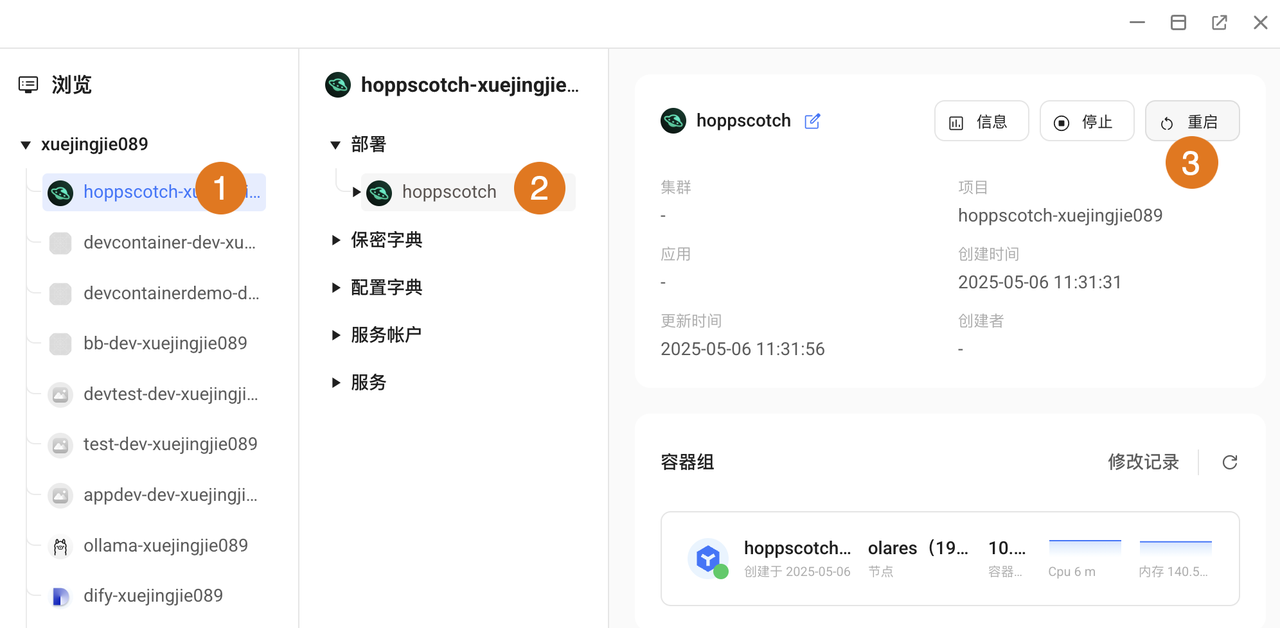
Task: Open devcontainerdemo-d... project
Action: pos(171,294)
